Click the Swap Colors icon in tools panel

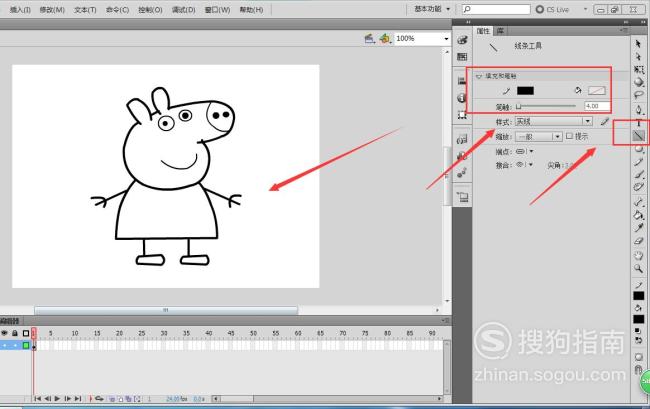[x=638, y=340]
